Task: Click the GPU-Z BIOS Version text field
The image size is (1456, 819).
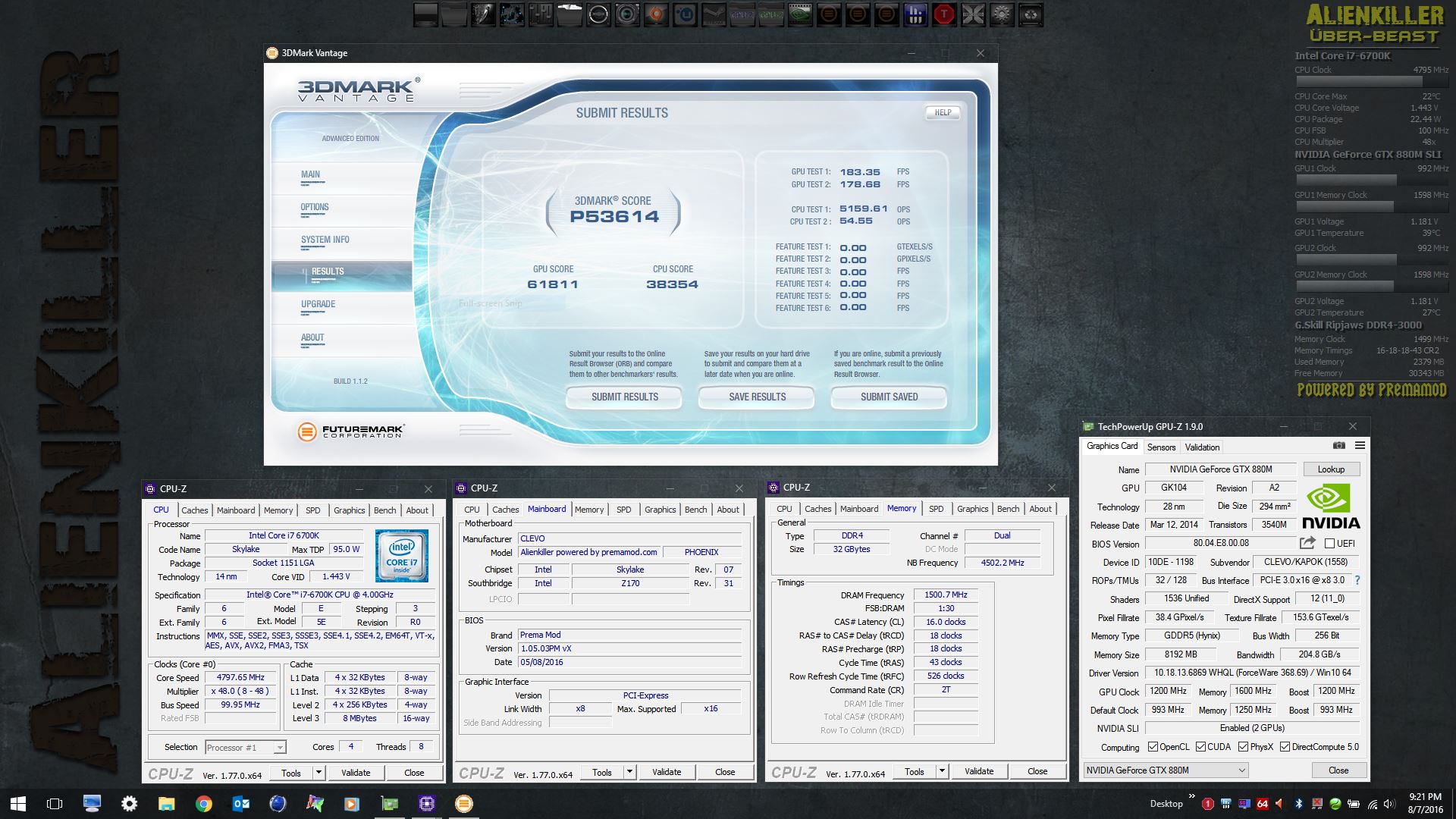Action: (1220, 544)
